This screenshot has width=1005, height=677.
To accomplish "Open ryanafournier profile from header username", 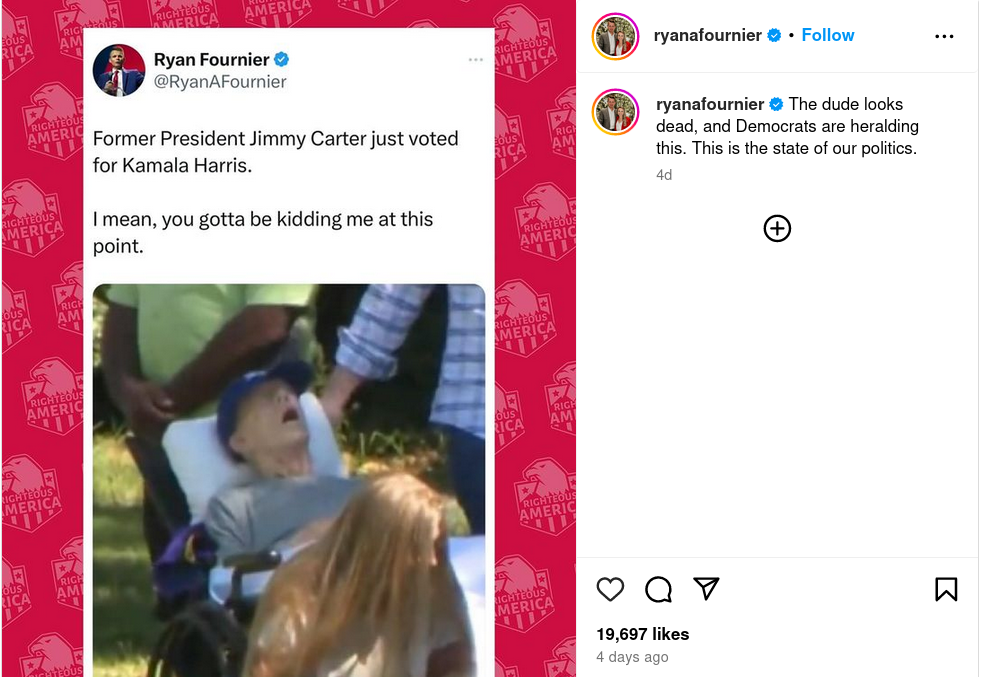I will click(x=707, y=35).
